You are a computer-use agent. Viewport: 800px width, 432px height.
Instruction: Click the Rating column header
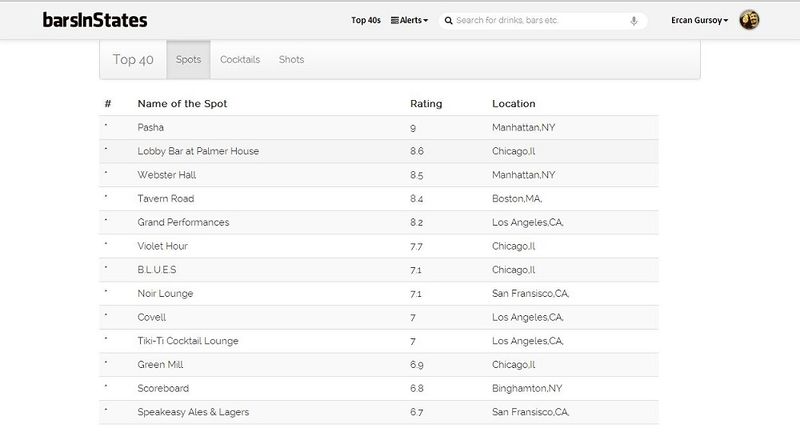(426, 104)
